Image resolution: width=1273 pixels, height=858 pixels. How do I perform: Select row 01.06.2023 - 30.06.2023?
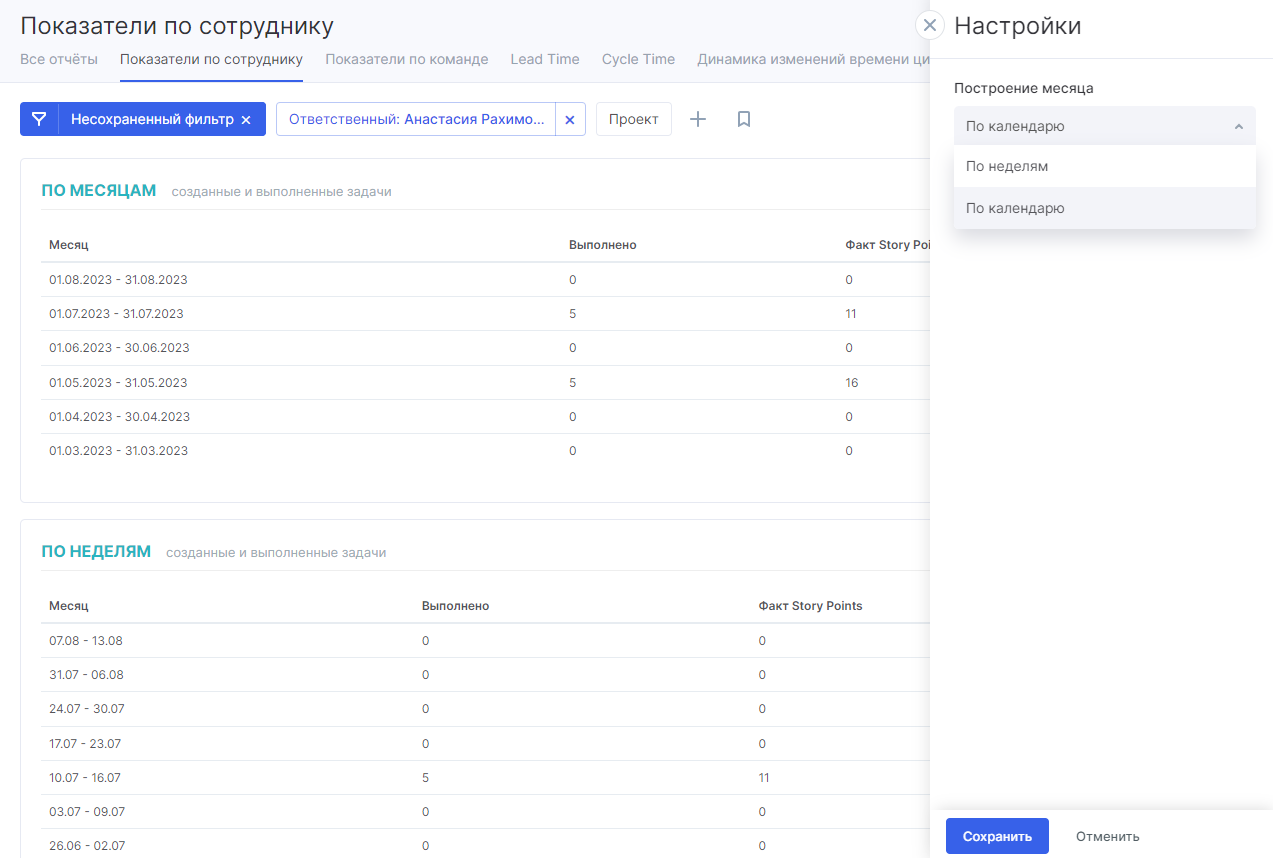pos(485,348)
